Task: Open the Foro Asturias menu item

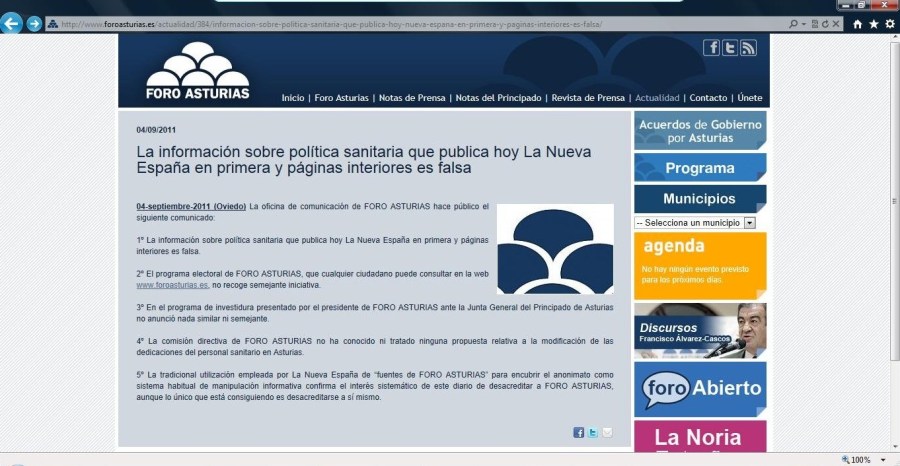Action: 342,98
